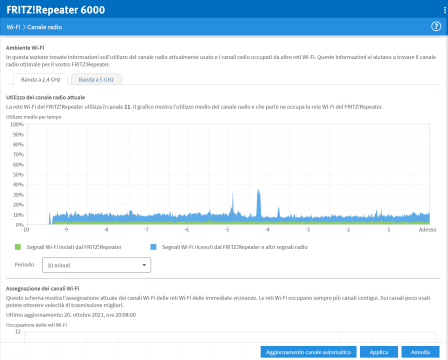
Task: Click the Aggiornamento canale automatico button
Action: tap(308, 352)
